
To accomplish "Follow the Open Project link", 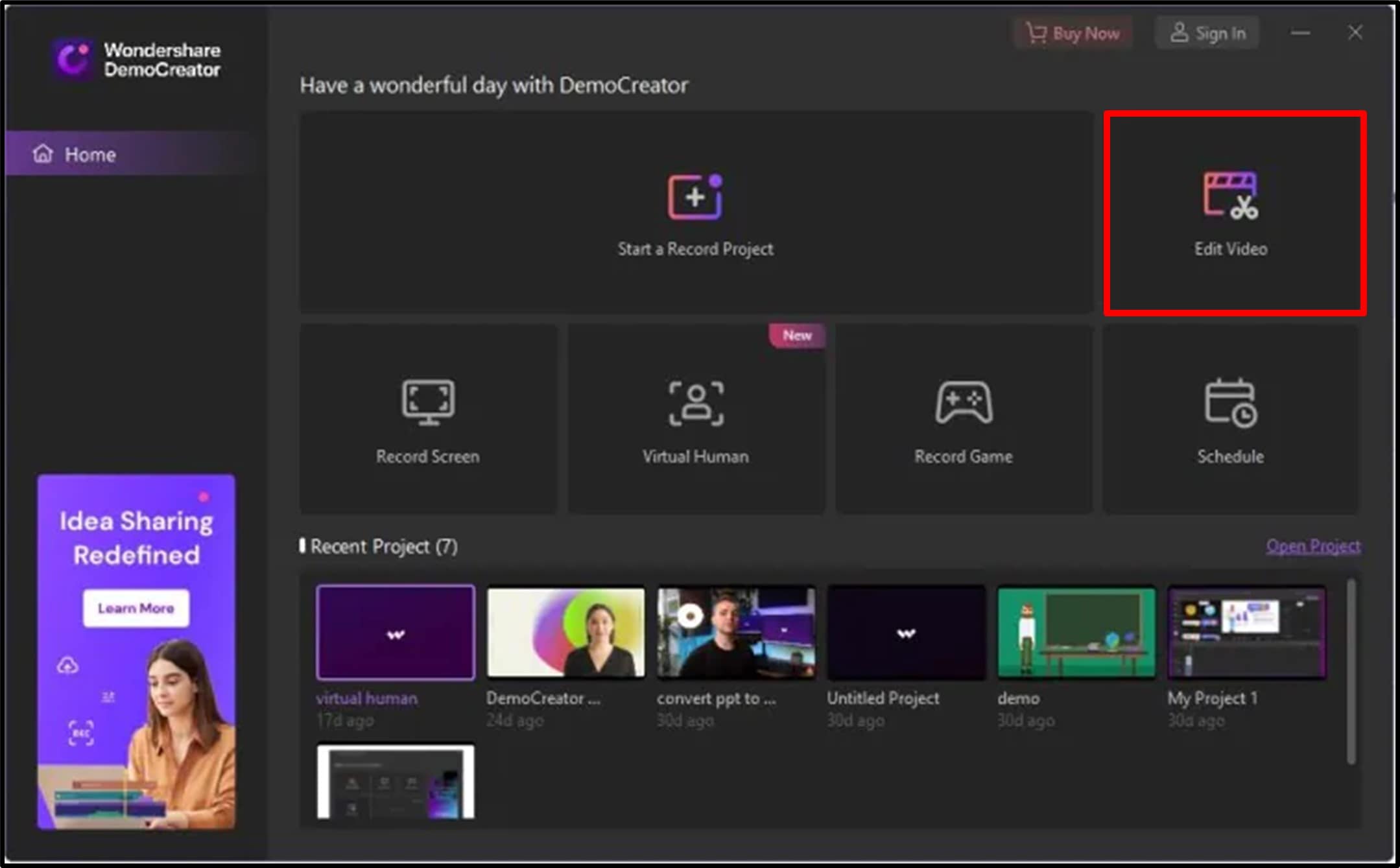I will click(x=1313, y=546).
